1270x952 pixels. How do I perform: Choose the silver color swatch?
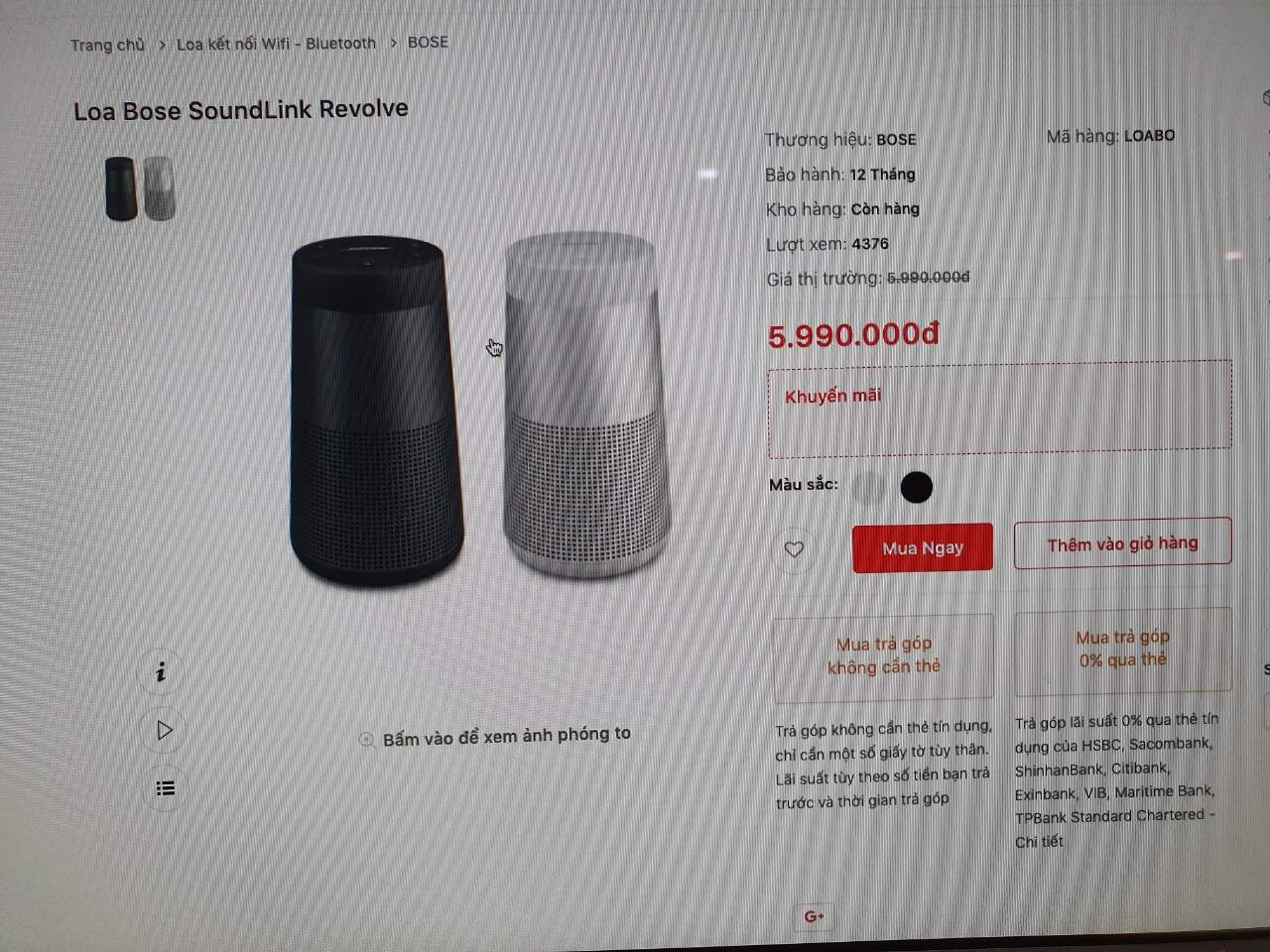(x=868, y=487)
